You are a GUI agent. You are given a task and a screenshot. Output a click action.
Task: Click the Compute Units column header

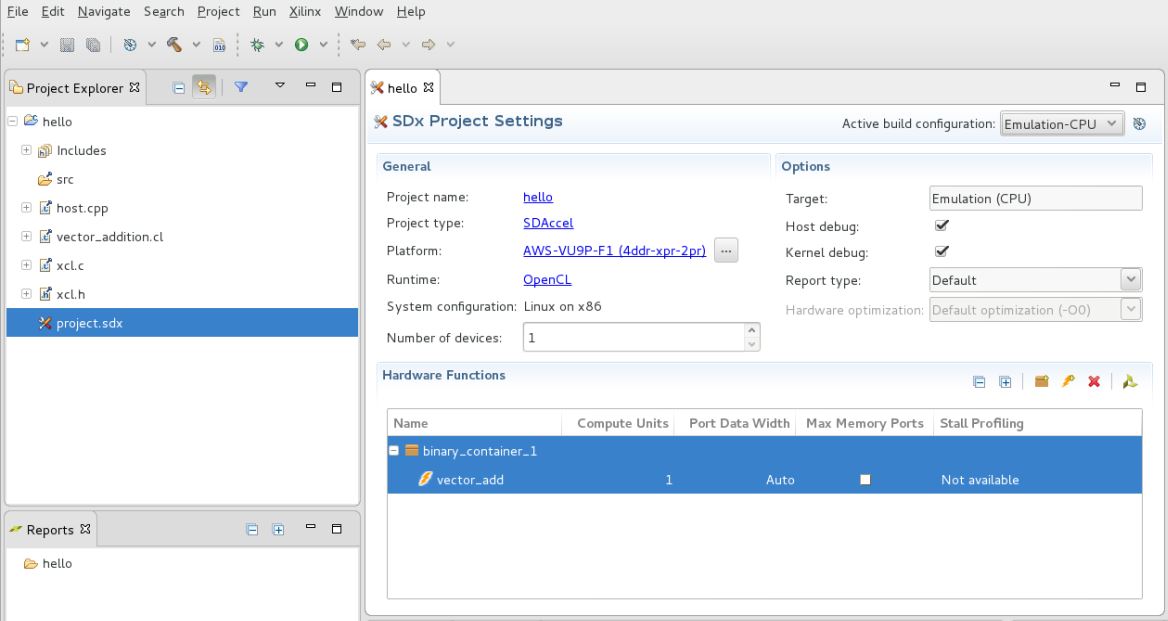(623, 423)
